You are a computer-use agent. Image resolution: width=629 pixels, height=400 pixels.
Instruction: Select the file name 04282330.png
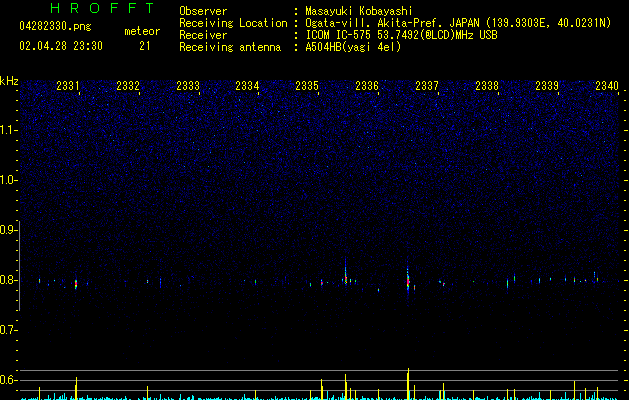(55, 27)
